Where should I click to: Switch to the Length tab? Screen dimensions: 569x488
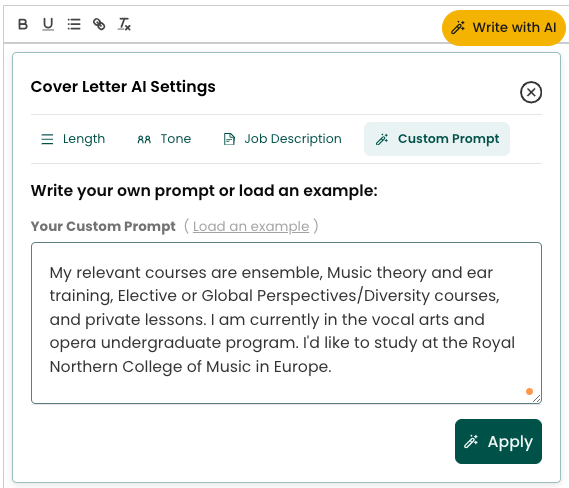73,139
